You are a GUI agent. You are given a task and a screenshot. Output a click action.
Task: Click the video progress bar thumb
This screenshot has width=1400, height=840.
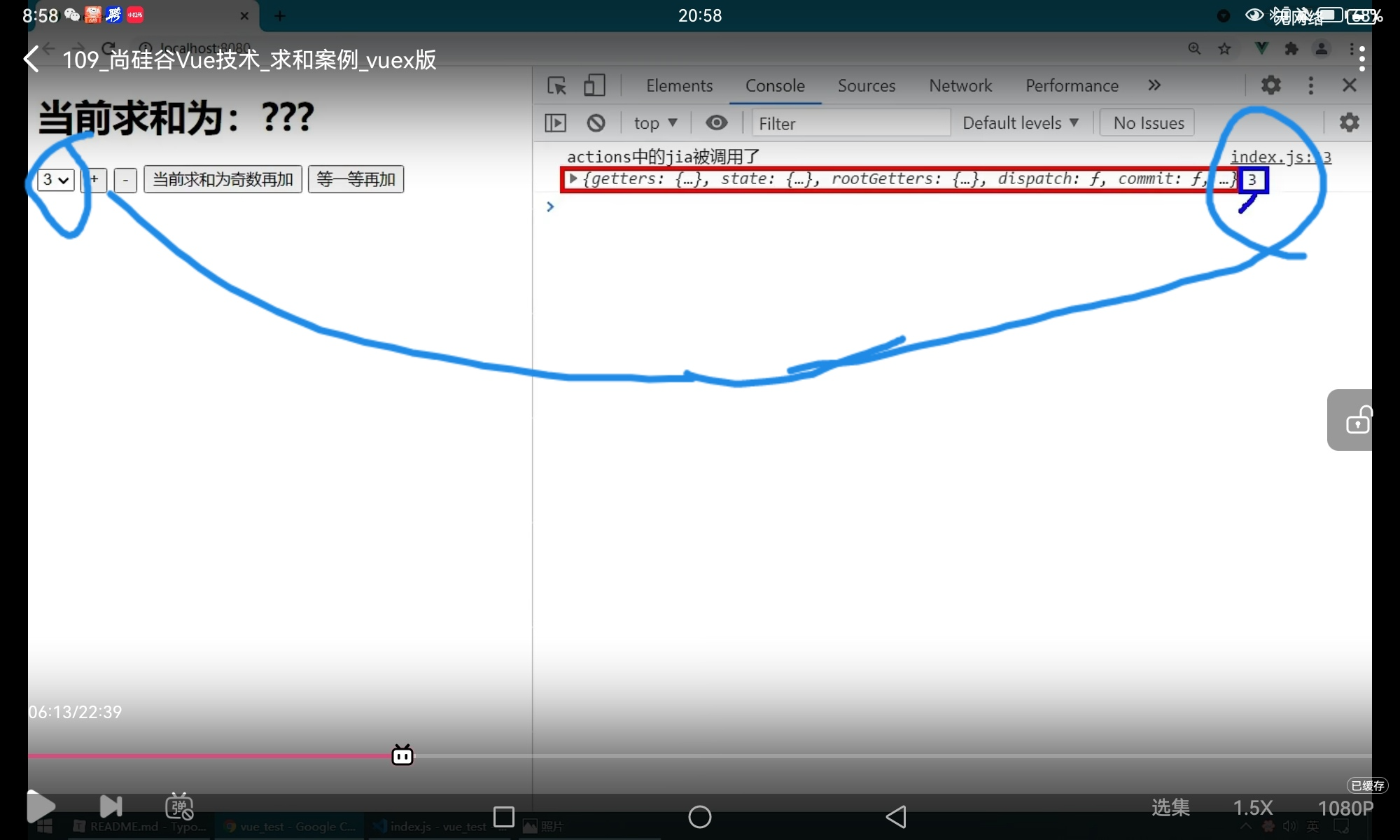point(402,755)
